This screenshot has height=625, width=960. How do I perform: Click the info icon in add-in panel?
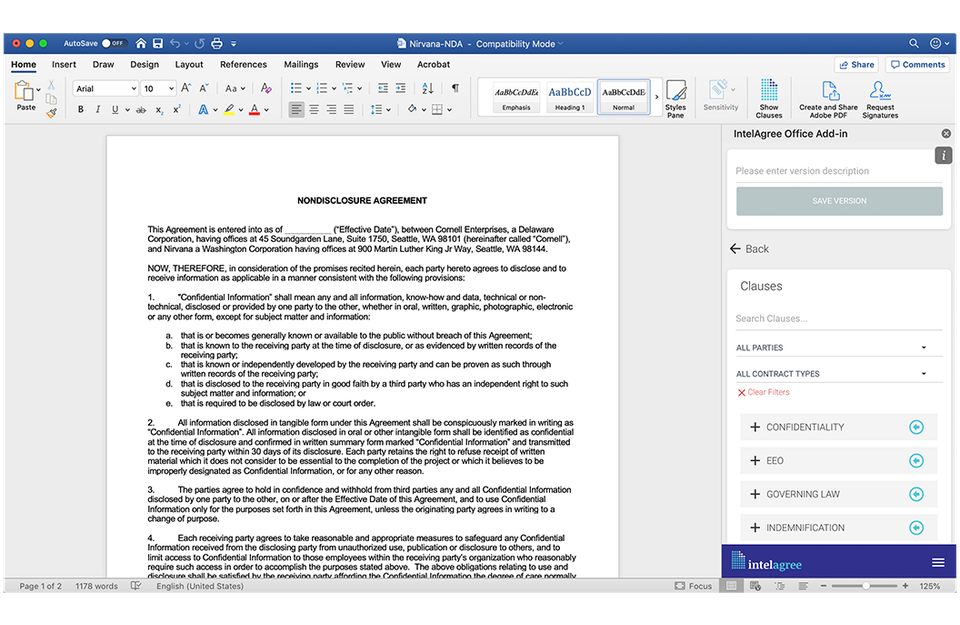943,155
